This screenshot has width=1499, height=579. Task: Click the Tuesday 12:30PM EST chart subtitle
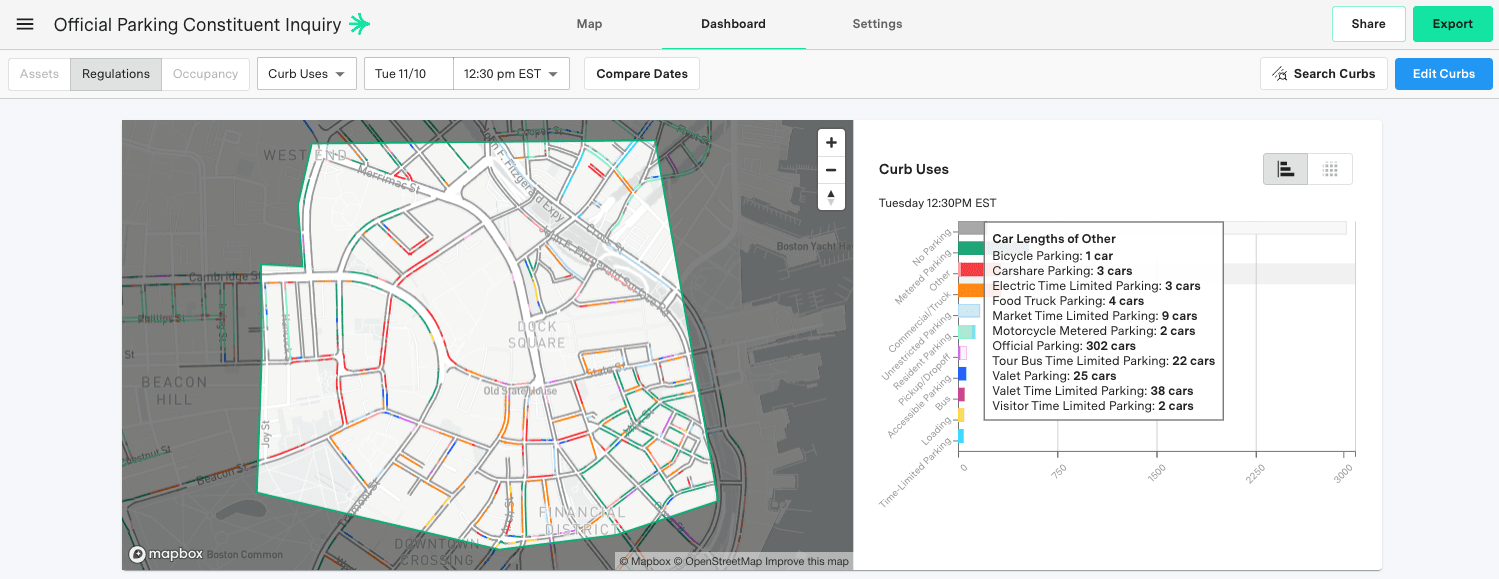tap(937, 203)
